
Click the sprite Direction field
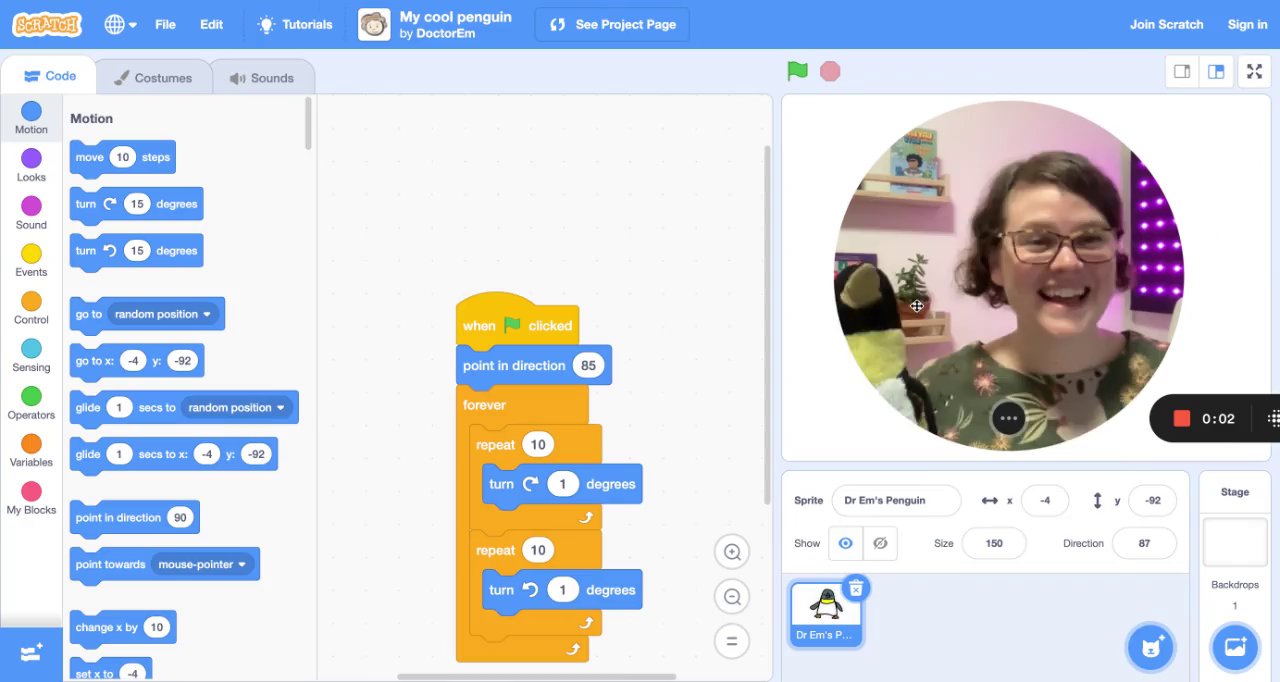[1144, 543]
